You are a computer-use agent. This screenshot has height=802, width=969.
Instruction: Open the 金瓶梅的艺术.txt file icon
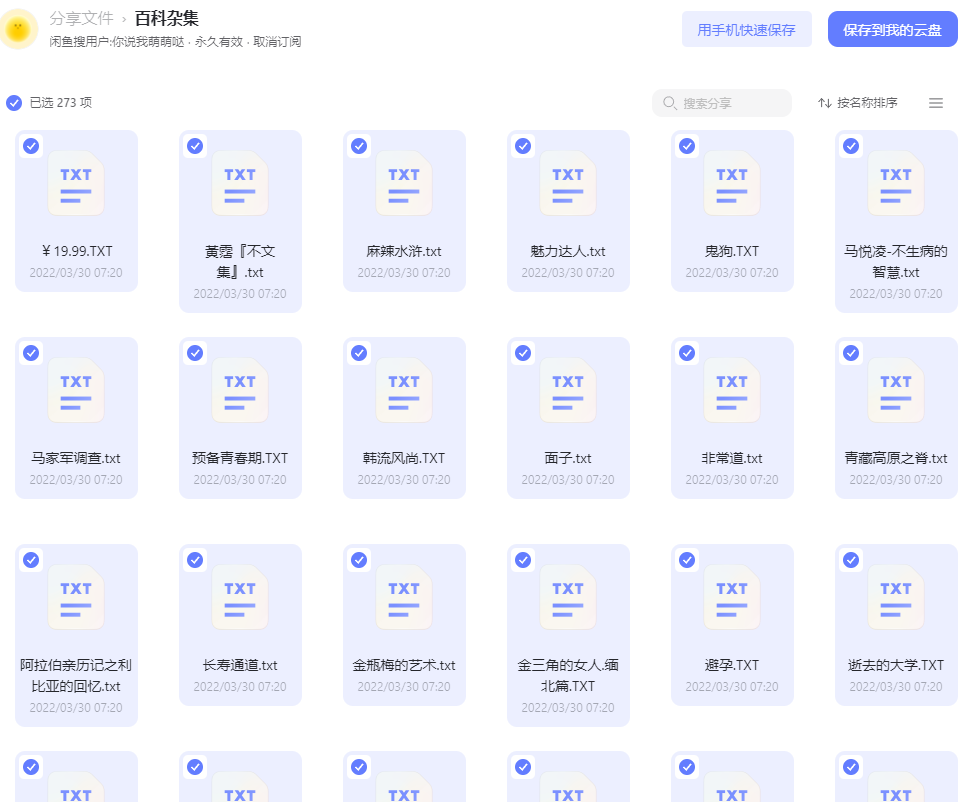[404, 597]
